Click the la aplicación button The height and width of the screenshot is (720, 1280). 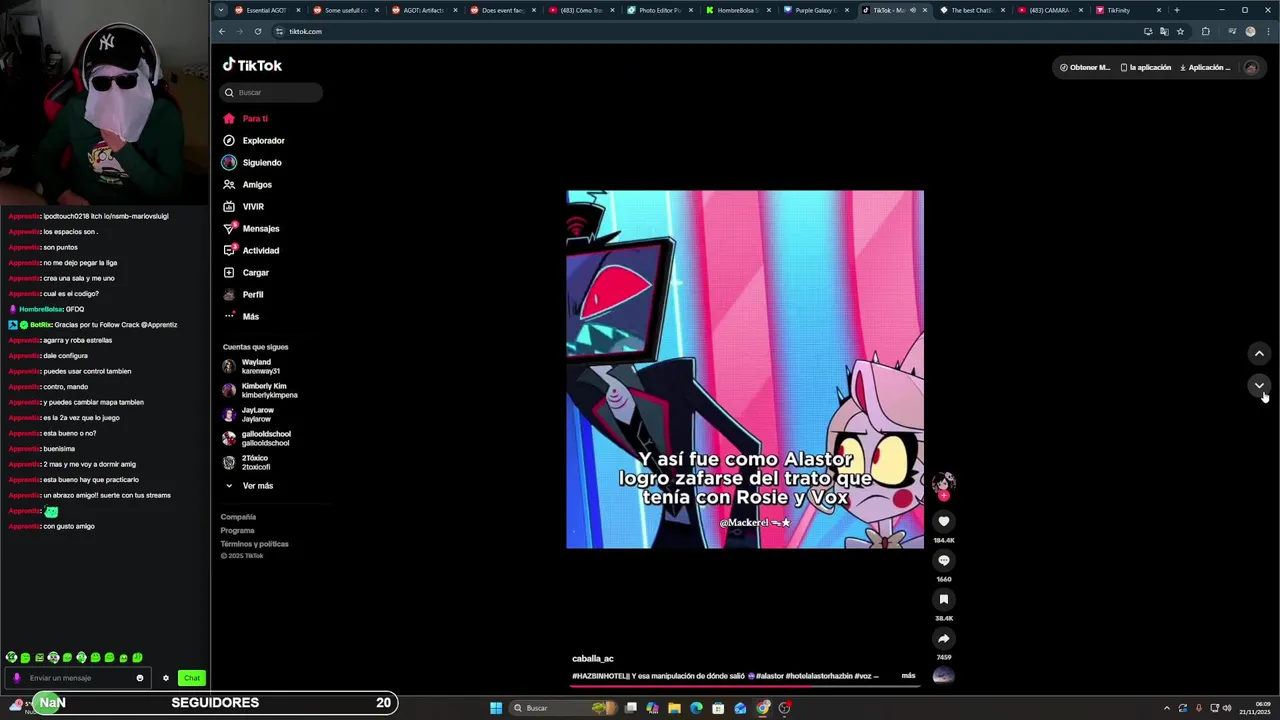tap(1146, 67)
